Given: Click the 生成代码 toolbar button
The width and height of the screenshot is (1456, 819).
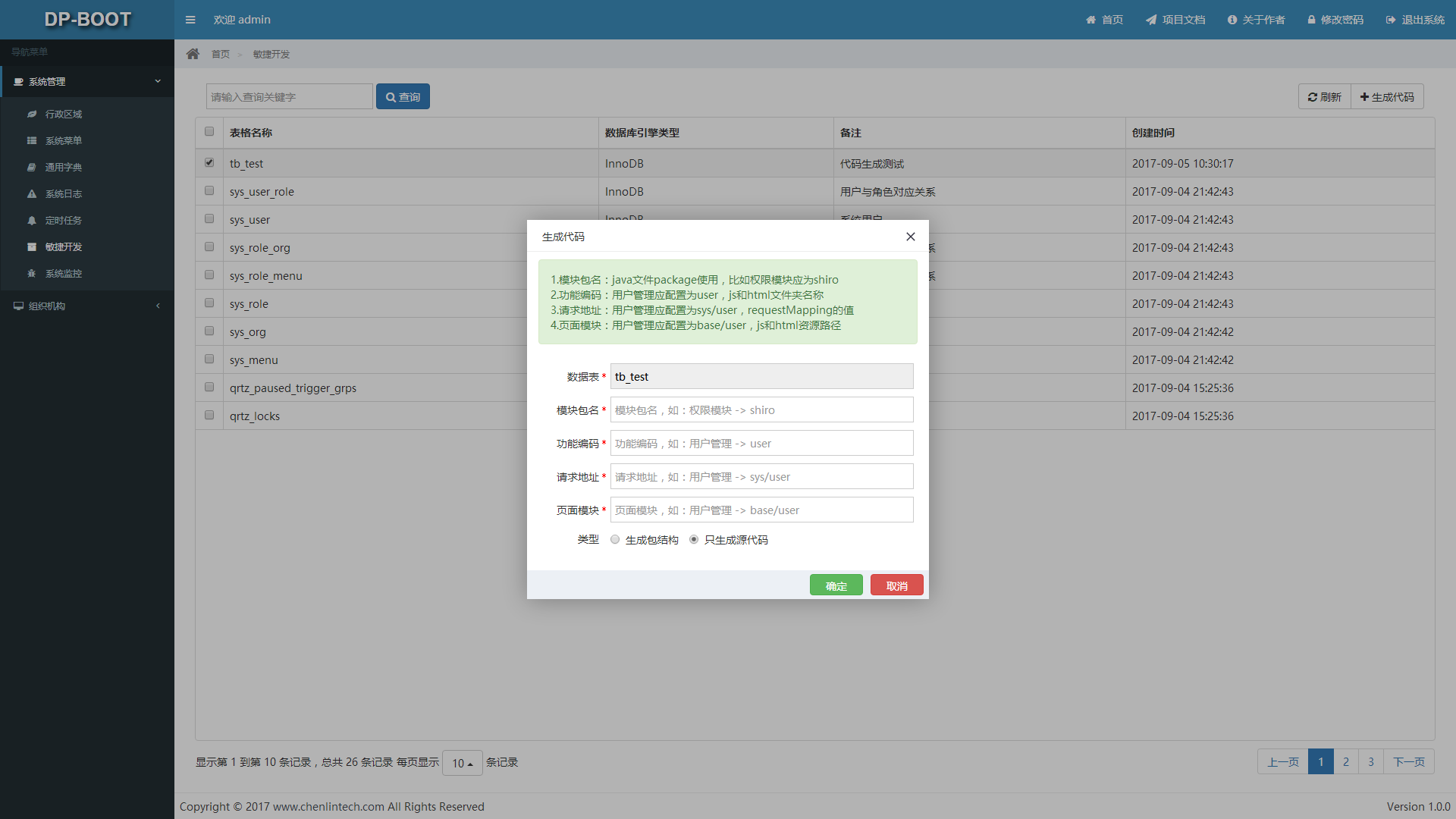Looking at the screenshot, I should 1387,96.
